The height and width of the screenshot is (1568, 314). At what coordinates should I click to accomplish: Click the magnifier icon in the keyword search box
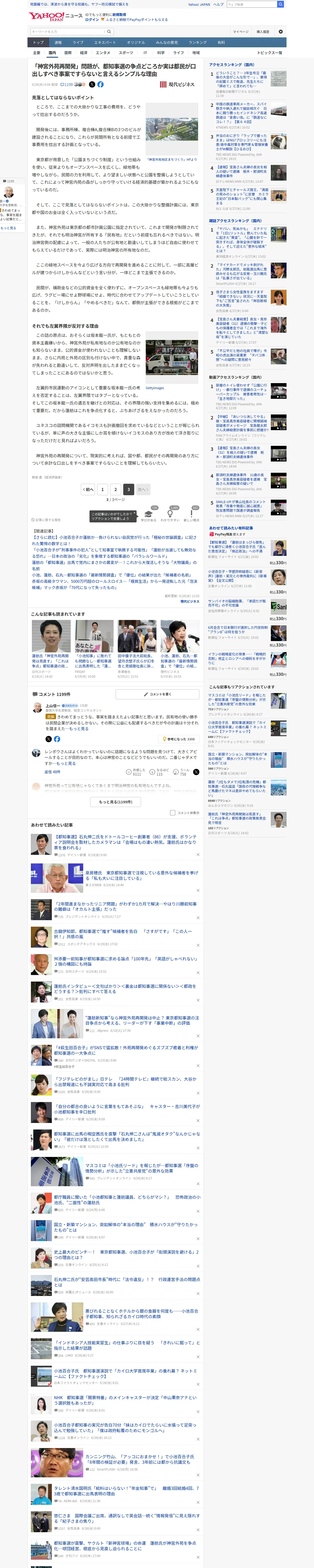(109, 32)
